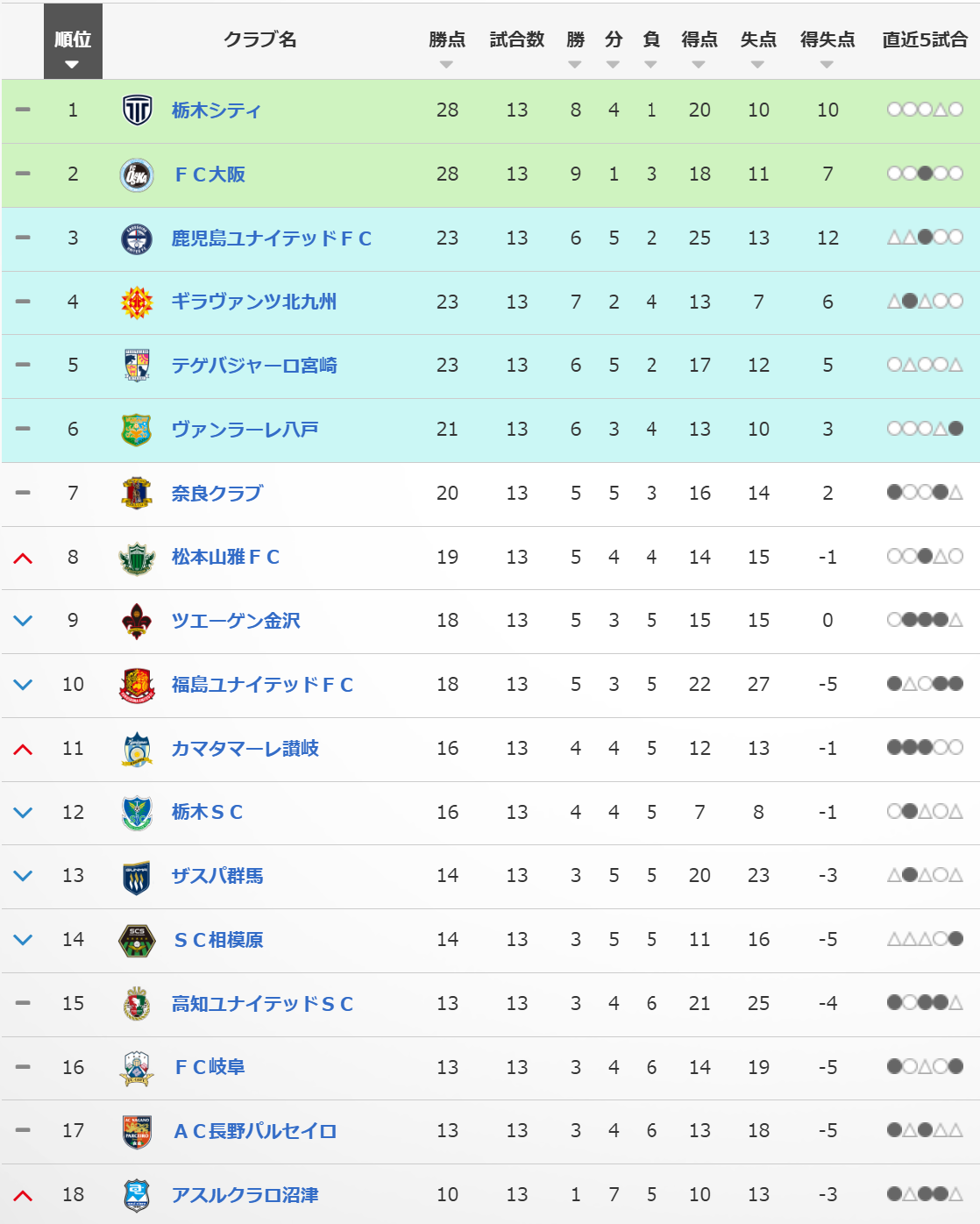The height and width of the screenshot is (1224, 980).
Task: Click the ギラヴァンツ北九州 crest icon
Action: tap(137, 302)
